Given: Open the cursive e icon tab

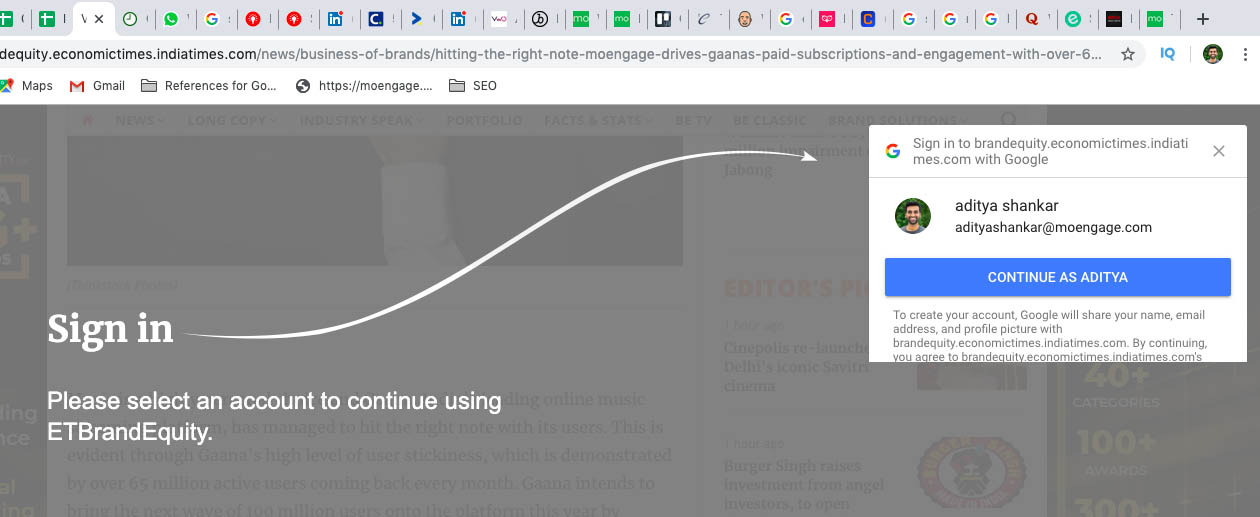Looking at the screenshot, I should 704,19.
